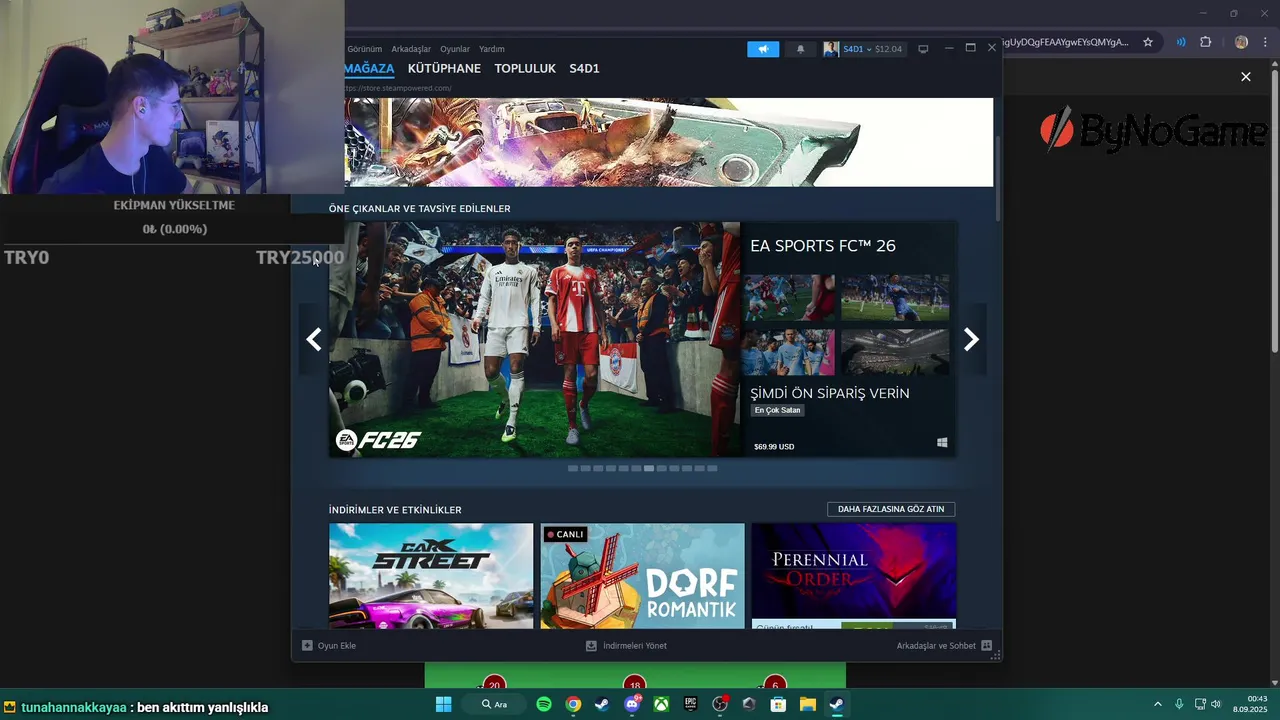Open Google Chrome from the taskbar

tap(573, 704)
